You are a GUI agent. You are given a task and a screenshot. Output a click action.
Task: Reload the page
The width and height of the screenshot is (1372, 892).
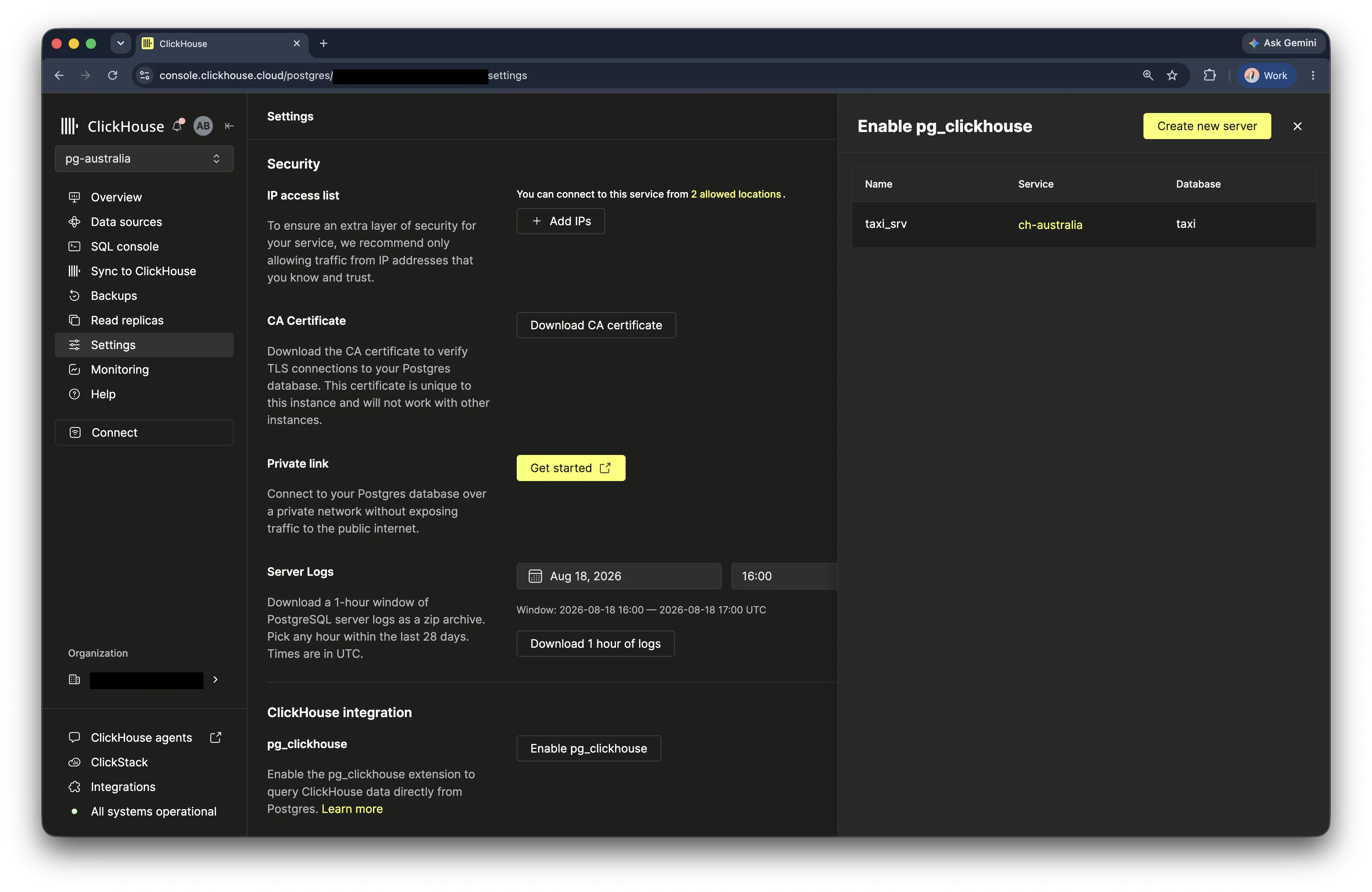tap(113, 76)
